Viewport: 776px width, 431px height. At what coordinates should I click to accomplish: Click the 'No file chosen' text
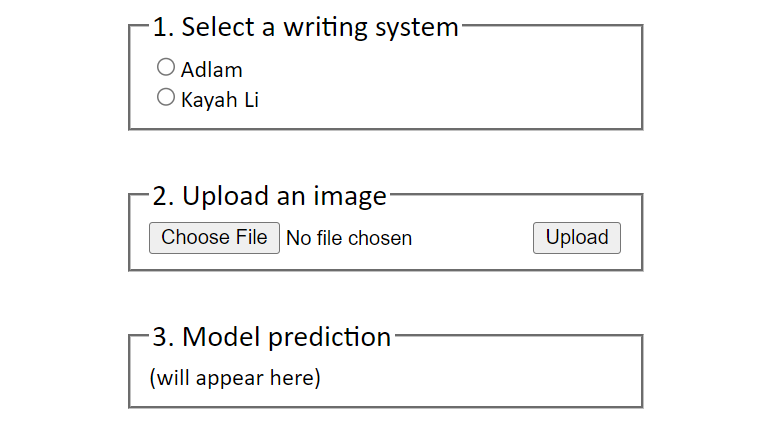(x=349, y=239)
